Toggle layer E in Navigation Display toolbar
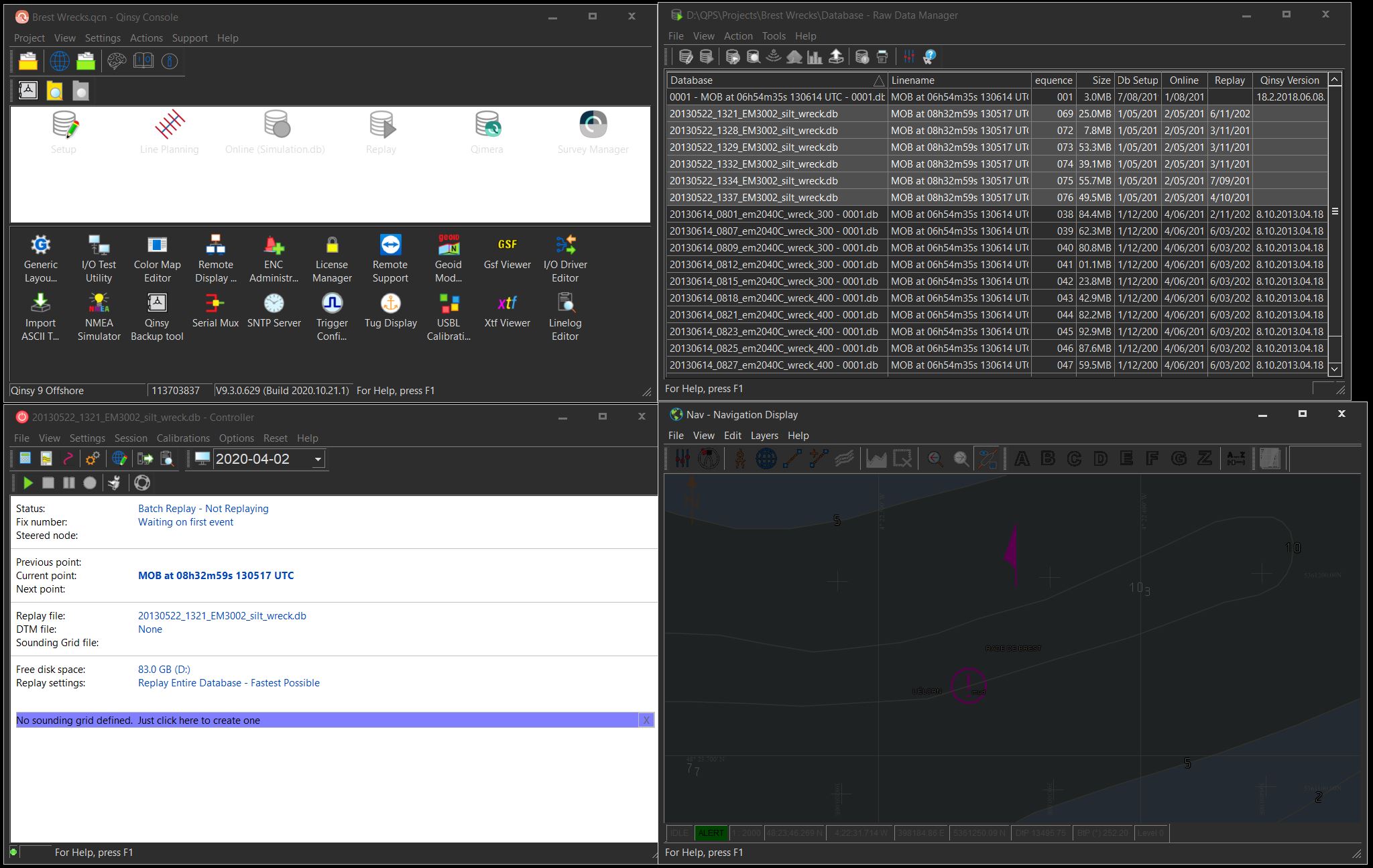The image size is (1373, 868). (1126, 458)
